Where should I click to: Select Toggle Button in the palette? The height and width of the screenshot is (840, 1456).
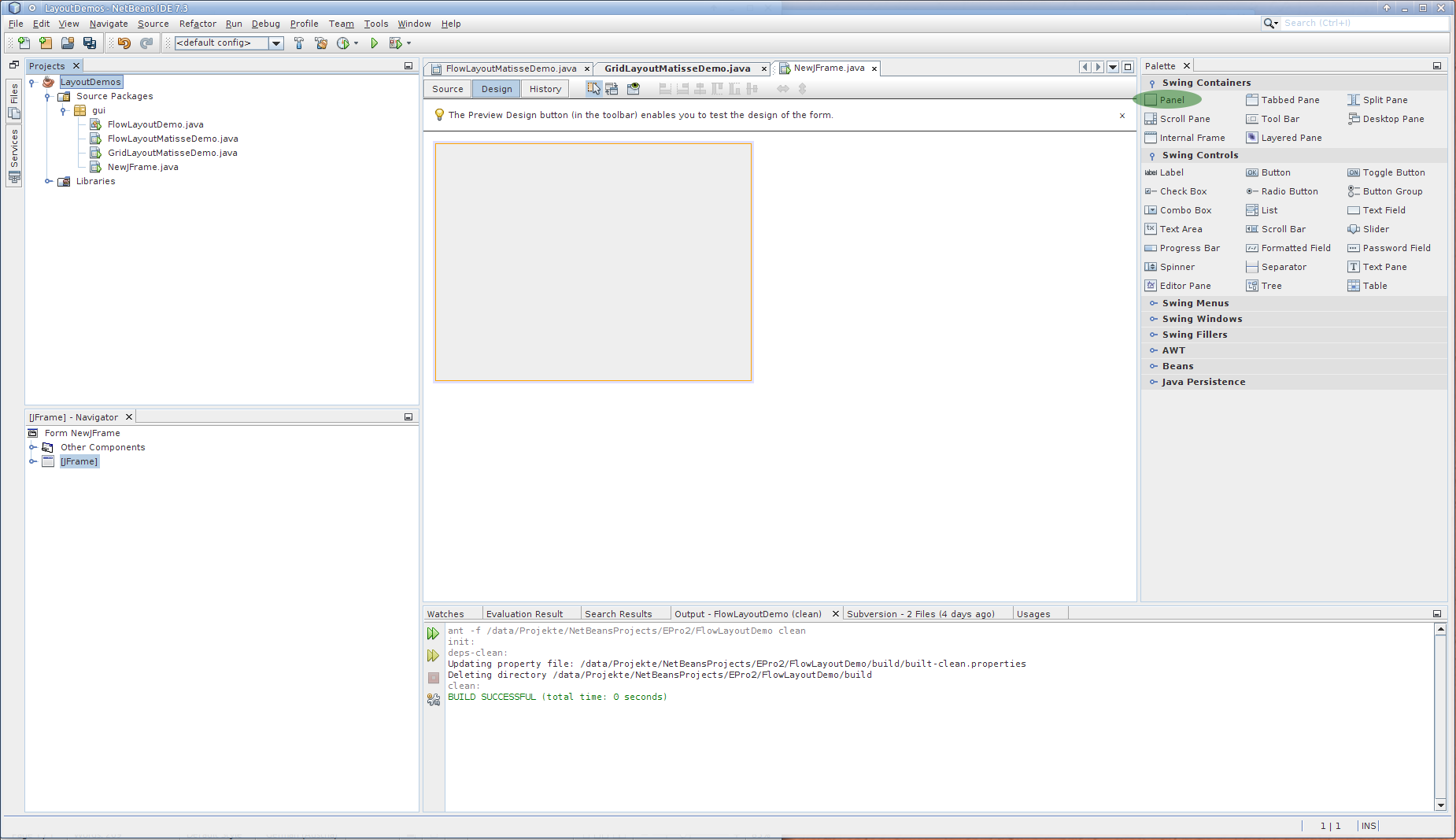coord(1386,172)
